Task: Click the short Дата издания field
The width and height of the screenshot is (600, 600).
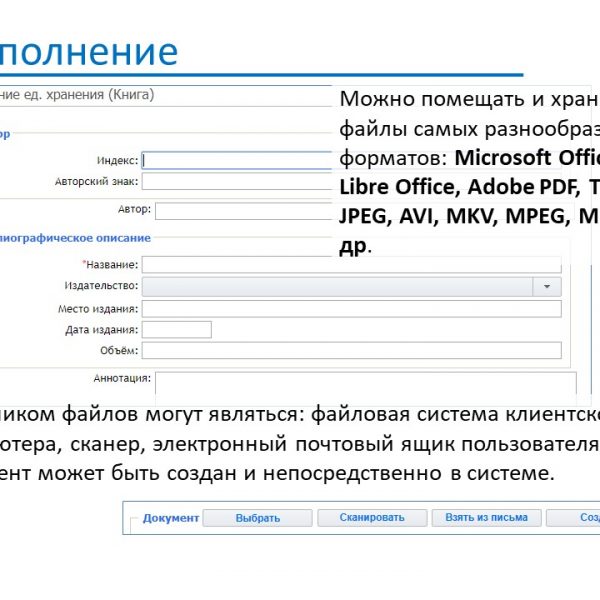Action: (177, 330)
